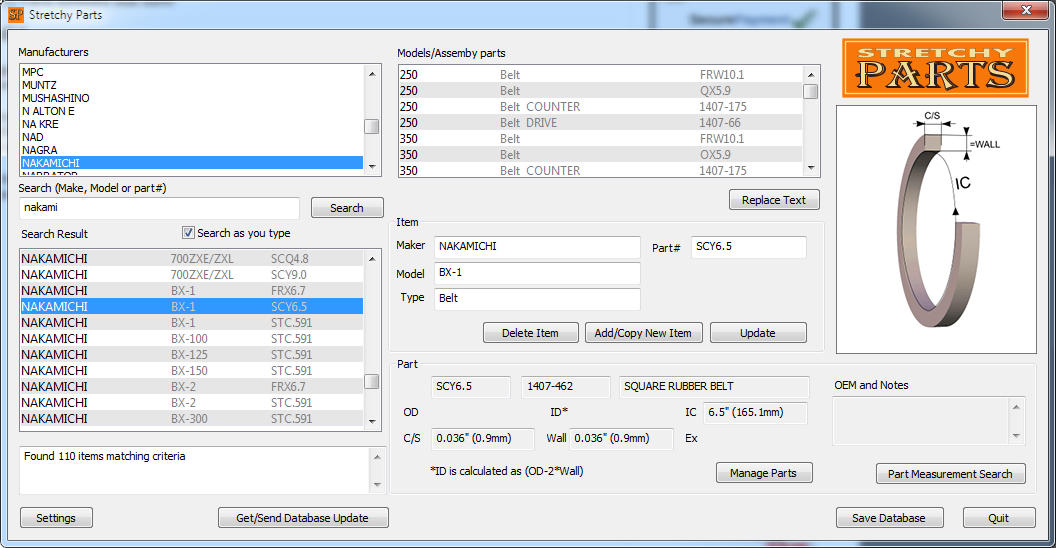Select result NAKAMICHI BX-150 STC.591
Viewport: 1056px width, 548px height.
click(x=192, y=371)
